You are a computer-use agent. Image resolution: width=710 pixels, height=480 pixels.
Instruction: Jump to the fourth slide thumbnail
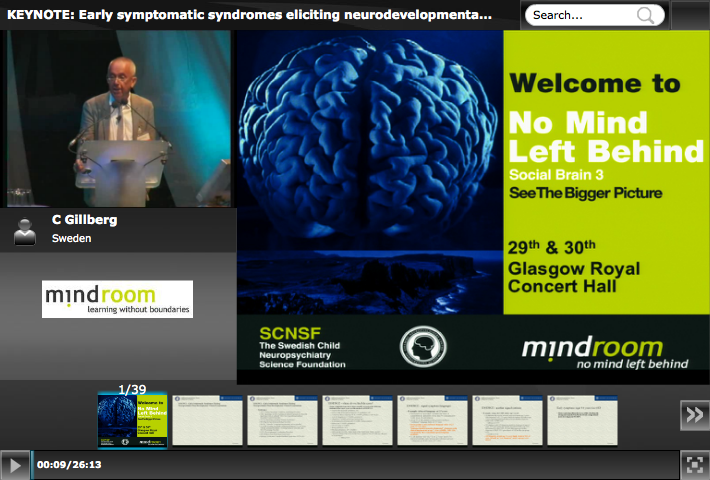[x=357, y=420]
